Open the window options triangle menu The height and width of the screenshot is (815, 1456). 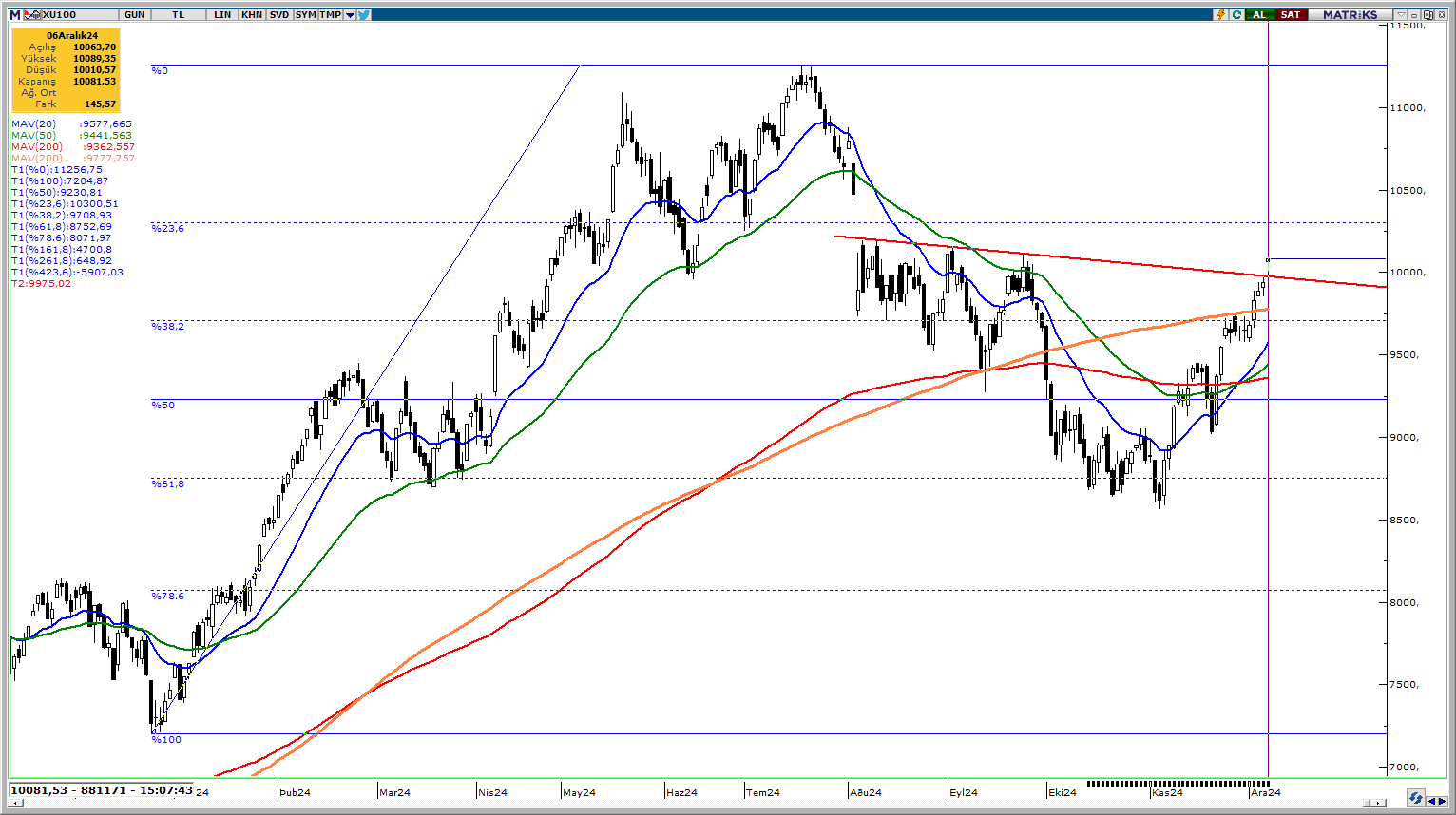(1401, 14)
